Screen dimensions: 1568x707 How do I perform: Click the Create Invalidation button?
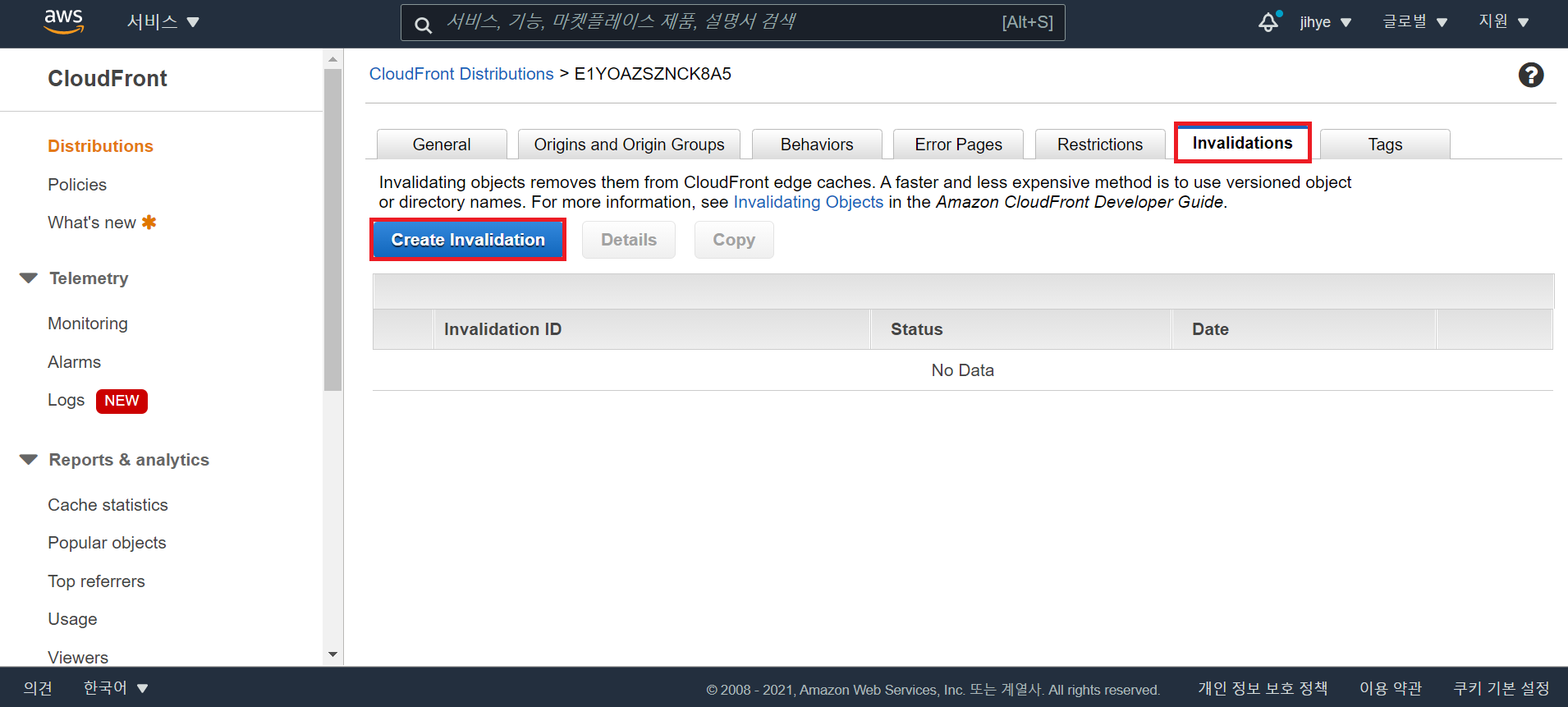[x=468, y=240]
